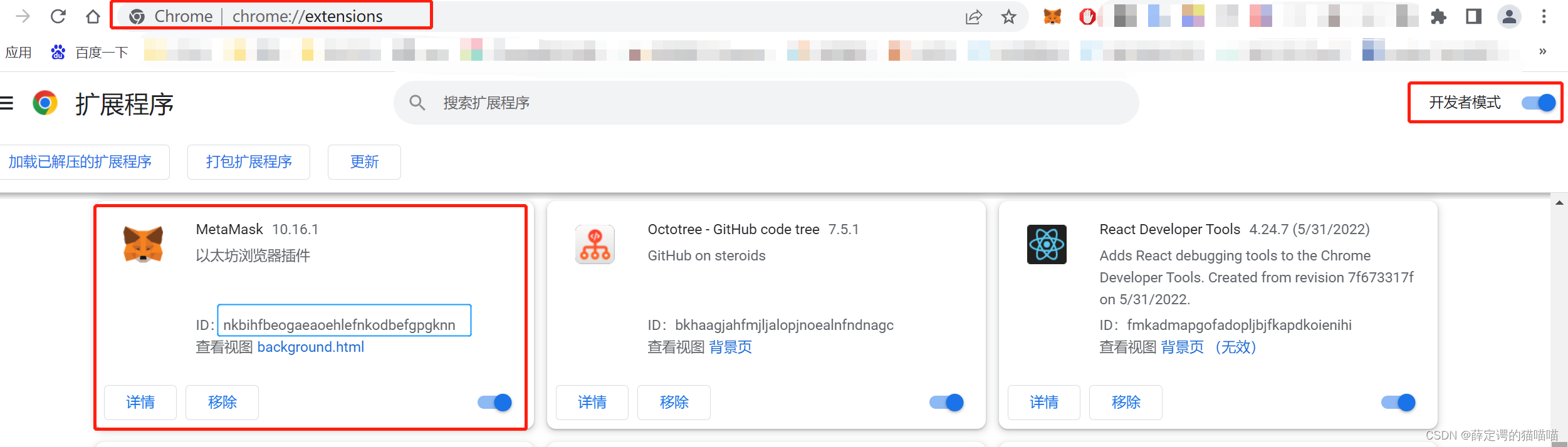Go to the browser home page icon

point(93,16)
